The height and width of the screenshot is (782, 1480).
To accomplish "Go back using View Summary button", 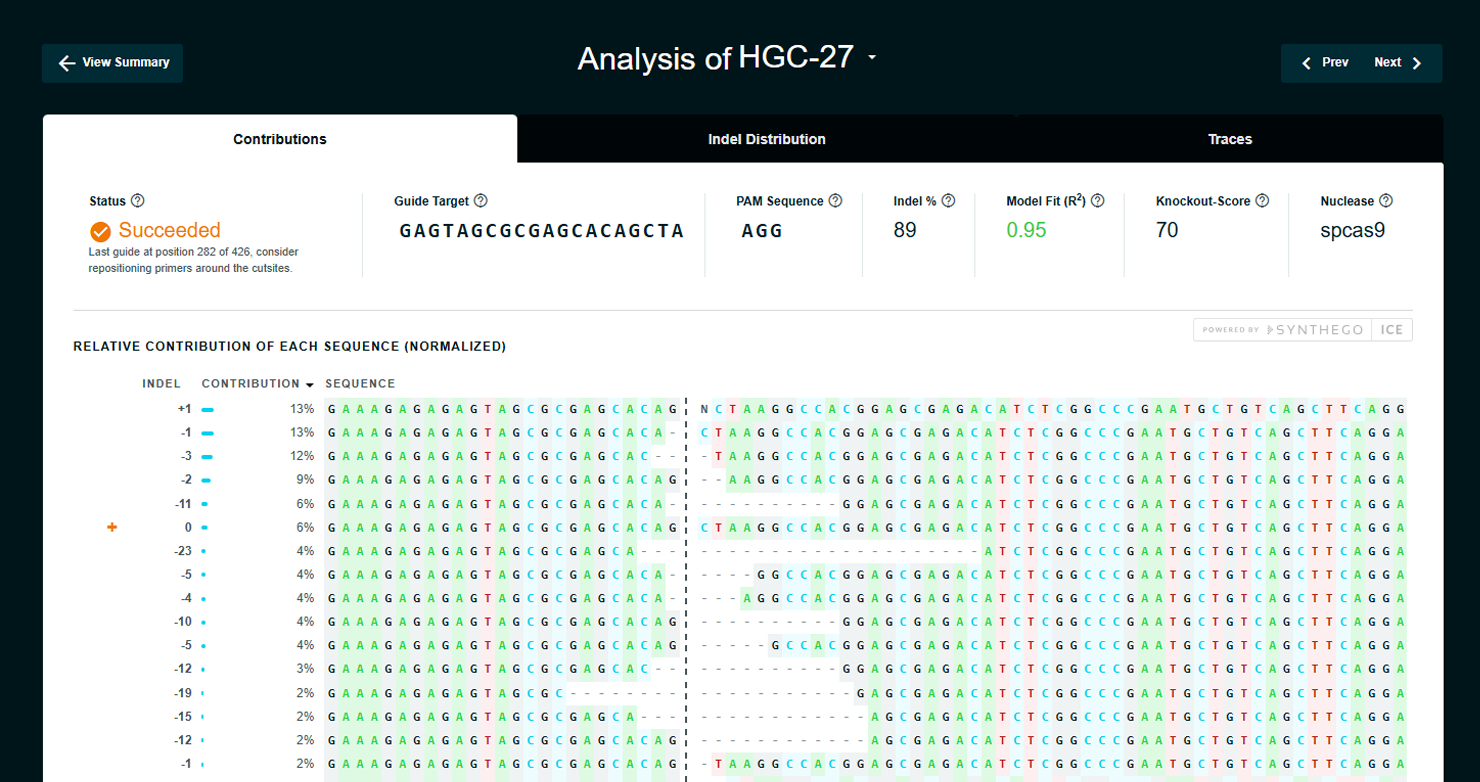I will (x=113, y=63).
